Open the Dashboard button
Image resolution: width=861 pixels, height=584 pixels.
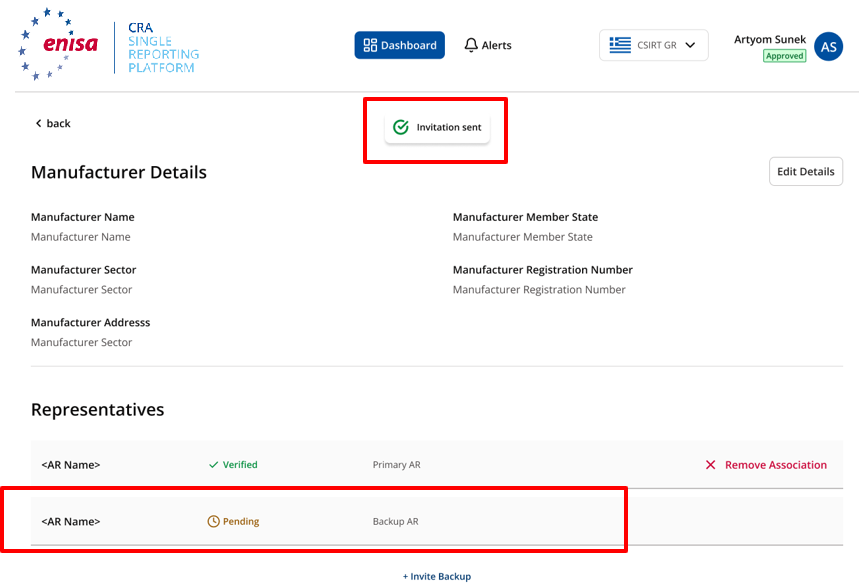[399, 45]
